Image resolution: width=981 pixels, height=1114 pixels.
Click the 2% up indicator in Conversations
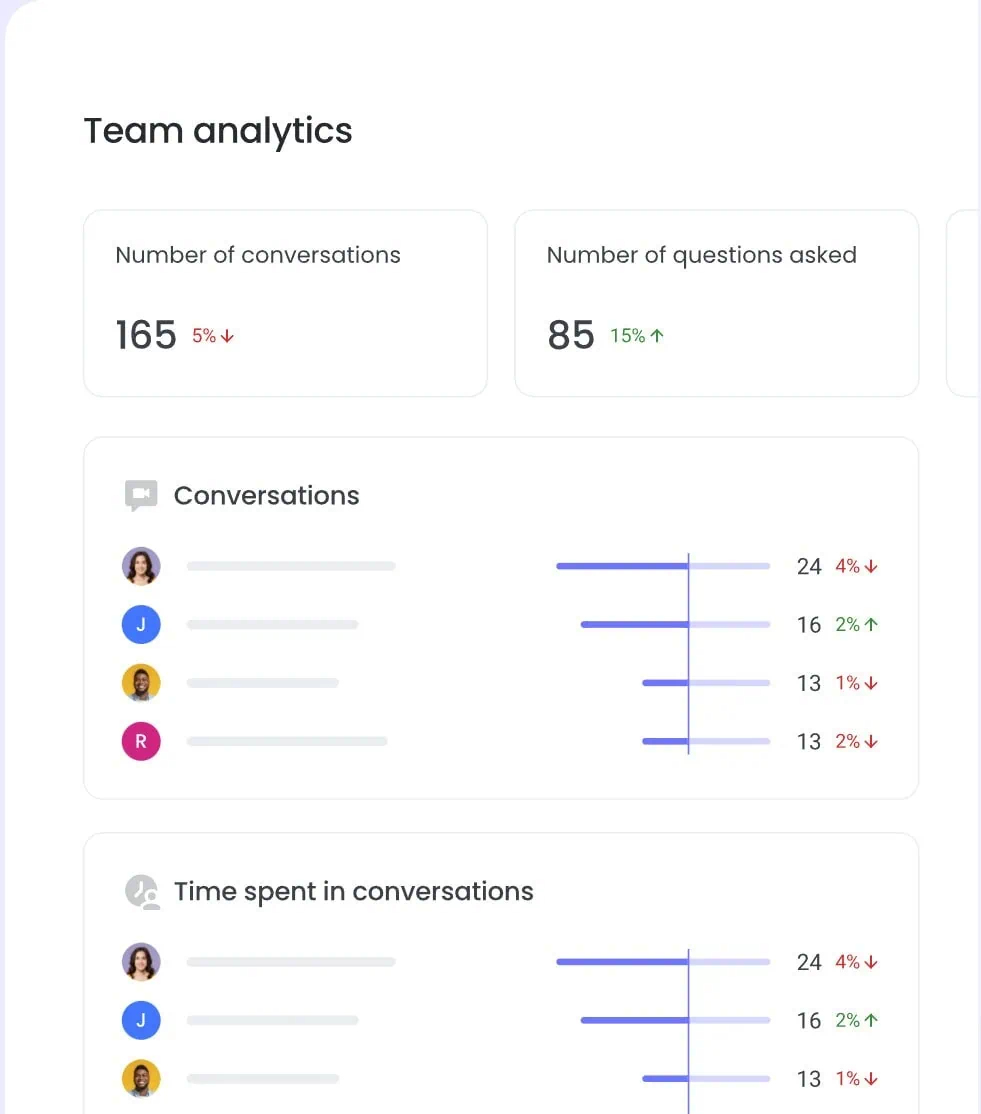coord(856,624)
